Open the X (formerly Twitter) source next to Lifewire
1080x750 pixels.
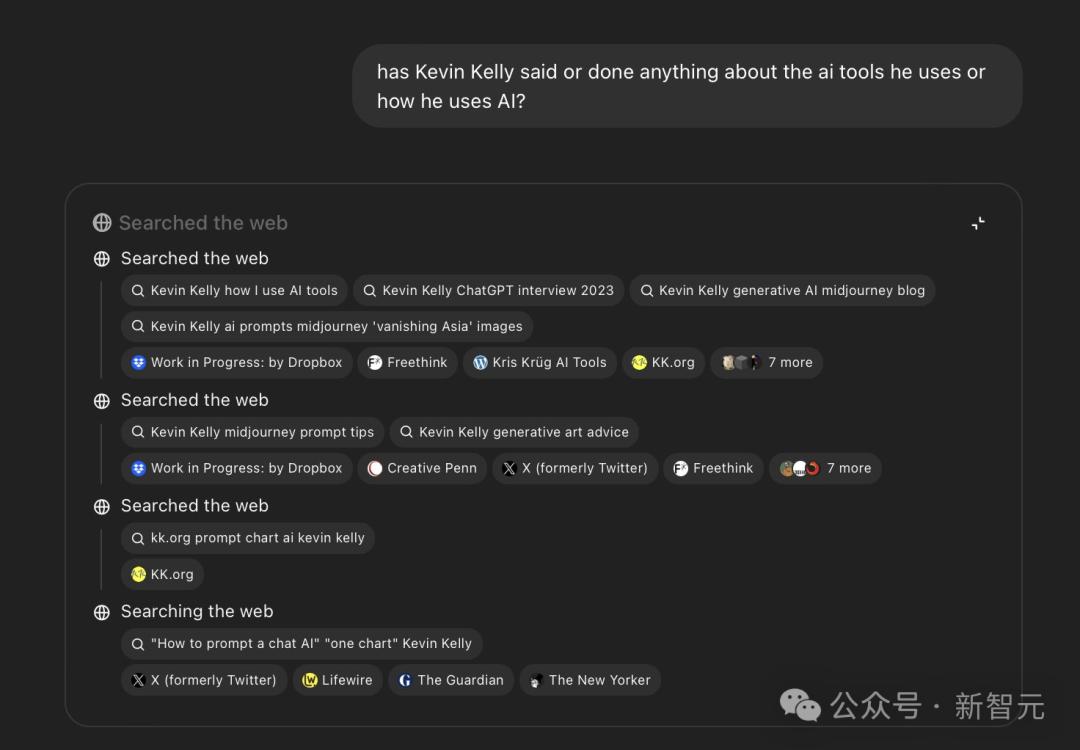(x=204, y=680)
